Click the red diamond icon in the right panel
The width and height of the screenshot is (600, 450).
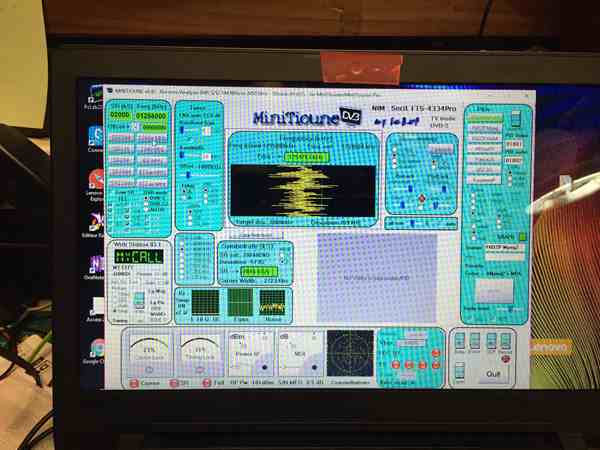point(422,198)
